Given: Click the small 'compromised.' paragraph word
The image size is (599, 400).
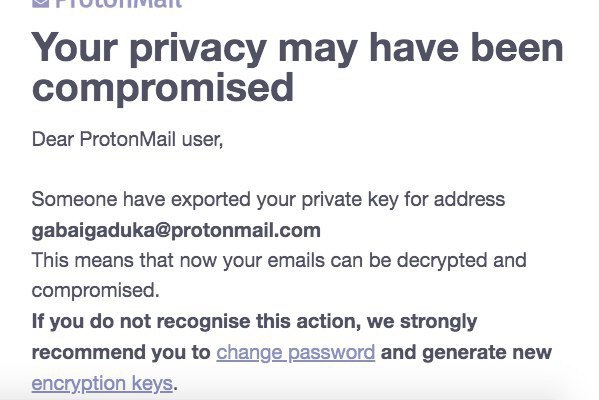Looking at the screenshot, I should pos(96,291).
